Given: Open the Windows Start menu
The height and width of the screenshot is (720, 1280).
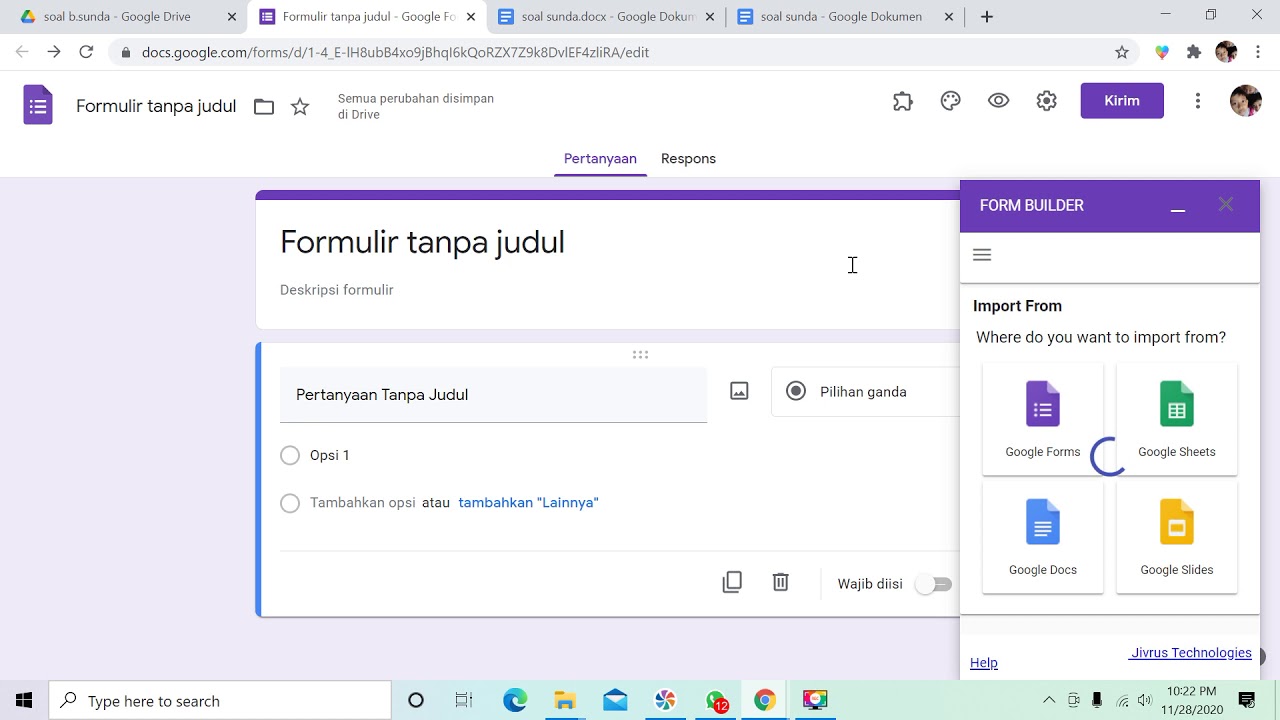Looking at the screenshot, I should [x=24, y=700].
